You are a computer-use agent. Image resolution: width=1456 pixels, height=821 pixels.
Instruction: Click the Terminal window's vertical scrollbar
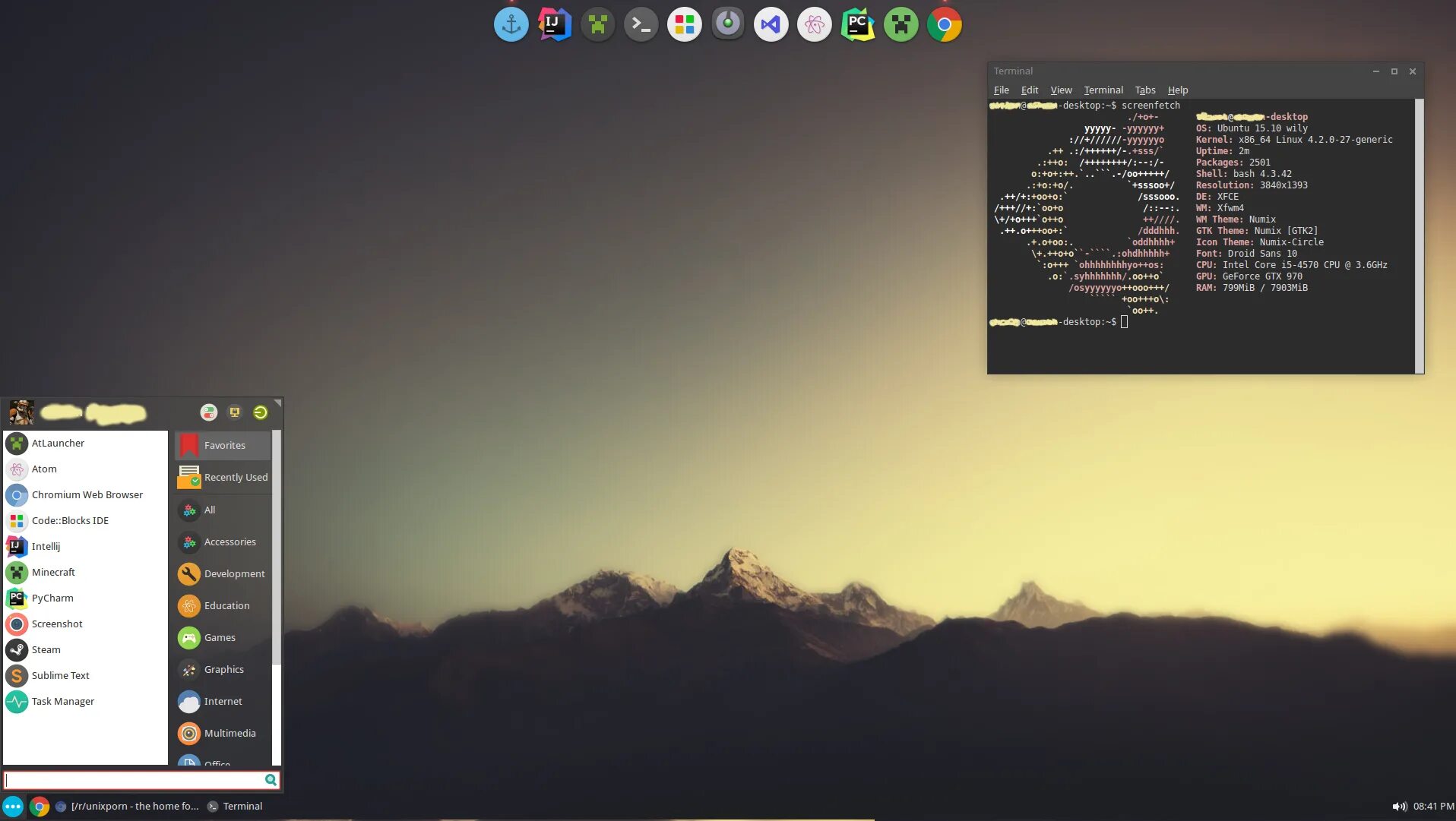(1420, 236)
